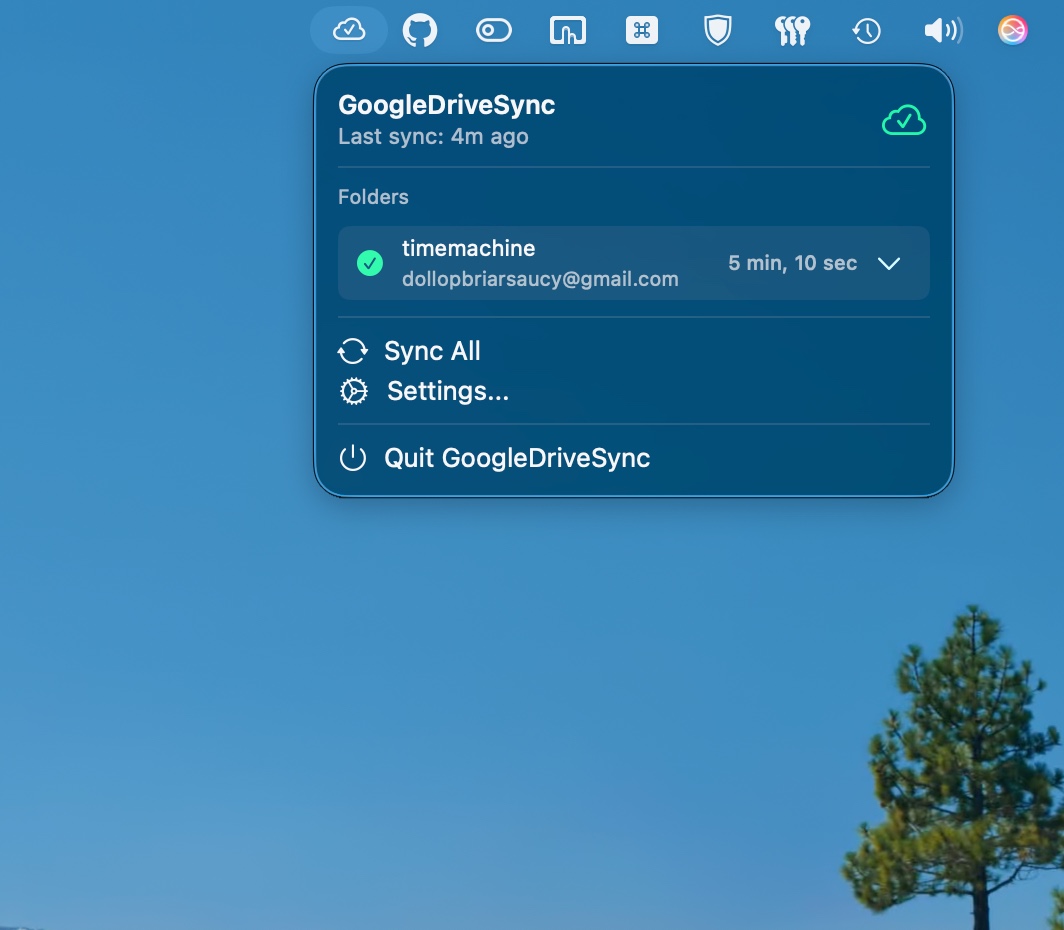Open the GoogleDriveSync menu bar icon
1064x930 pixels.
(350, 30)
